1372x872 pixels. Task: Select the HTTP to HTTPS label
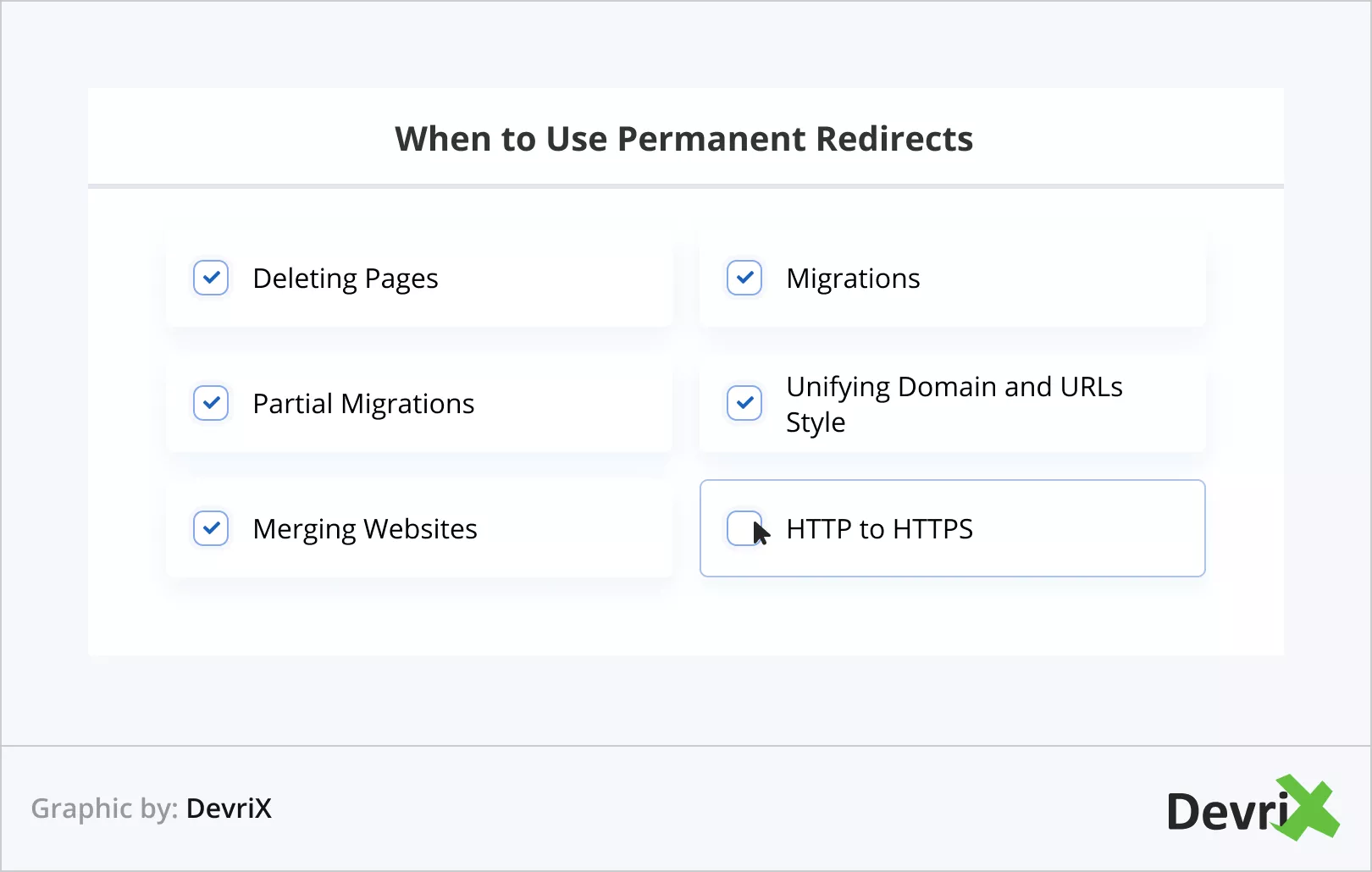[x=879, y=529]
